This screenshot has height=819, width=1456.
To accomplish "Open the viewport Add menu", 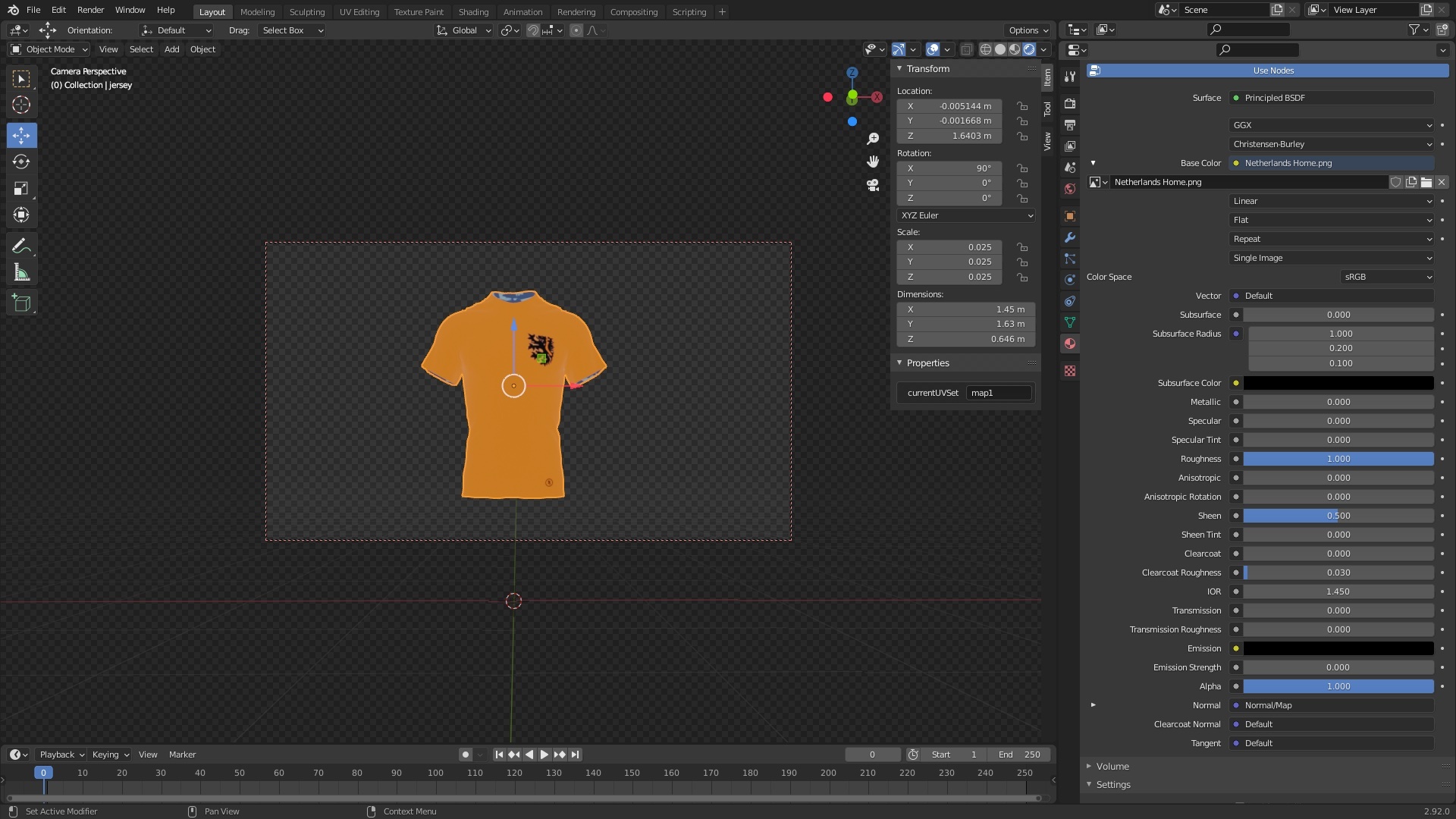I will click(171, 49).
